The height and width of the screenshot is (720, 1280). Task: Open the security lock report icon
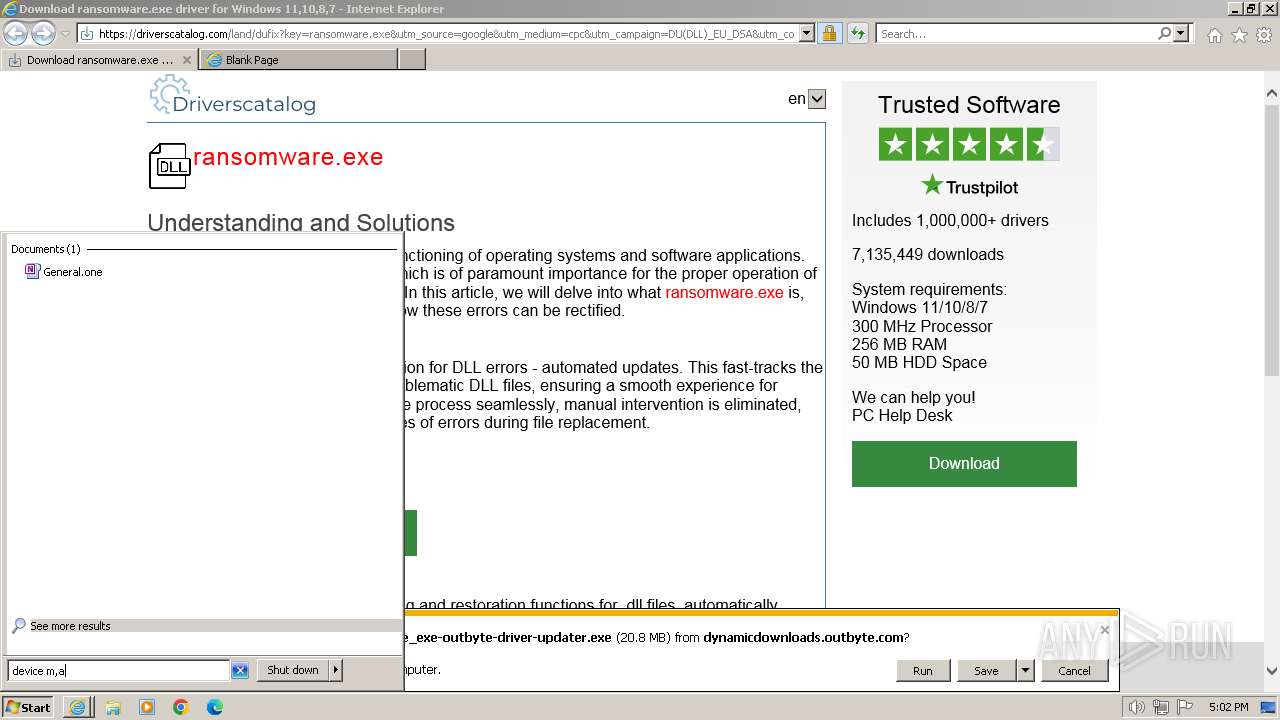[829, 33]
